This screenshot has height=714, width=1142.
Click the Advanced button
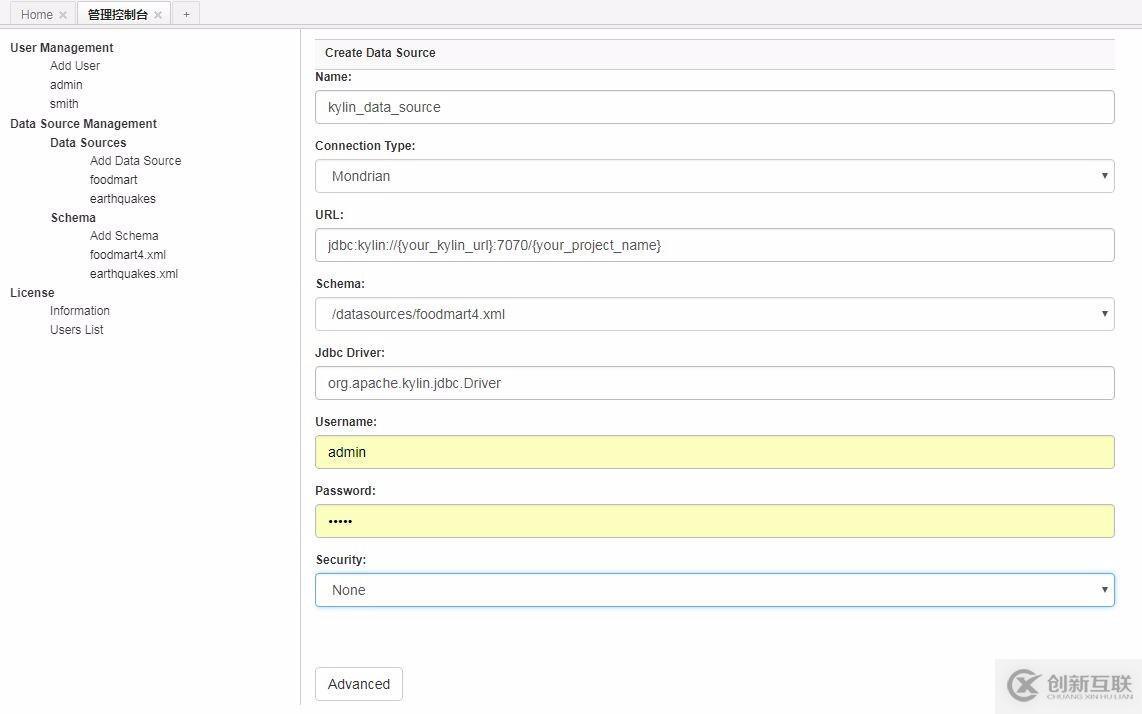pyautogui.click(x=358, y=684)
